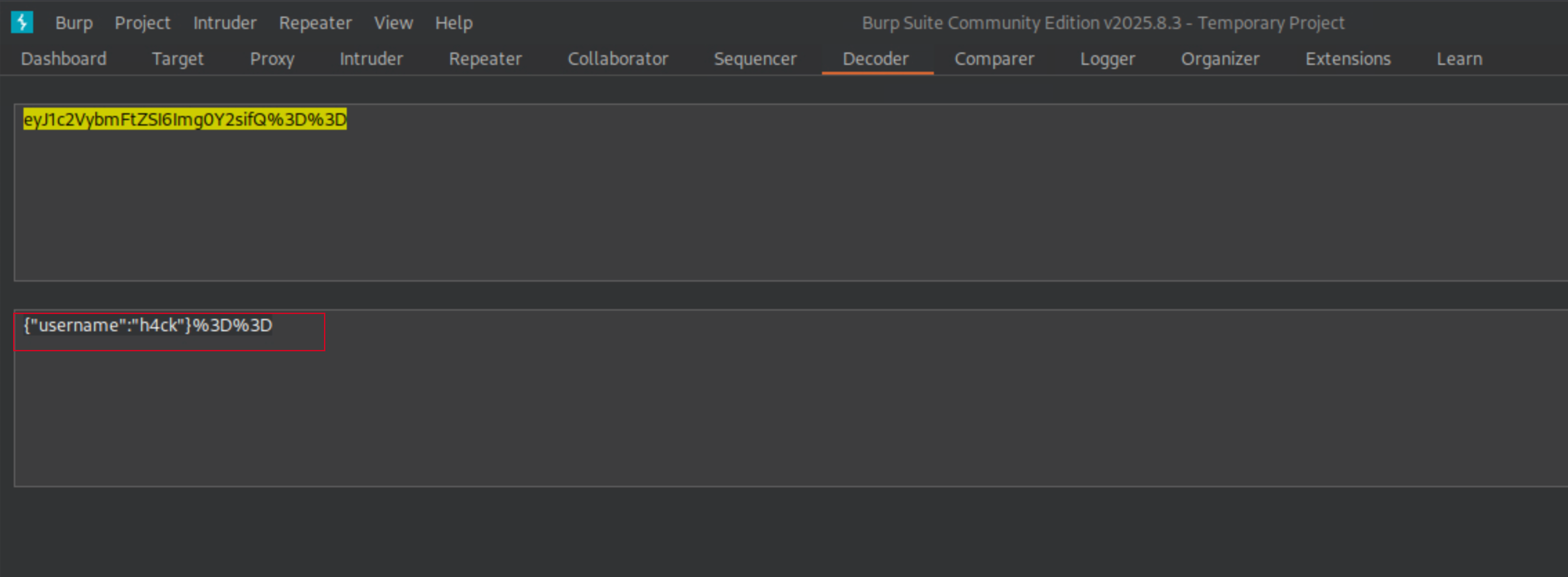Open the Organizer tab
Image resolution: width=1568 pixels, height=577 pixels.
coord(1220,59)
